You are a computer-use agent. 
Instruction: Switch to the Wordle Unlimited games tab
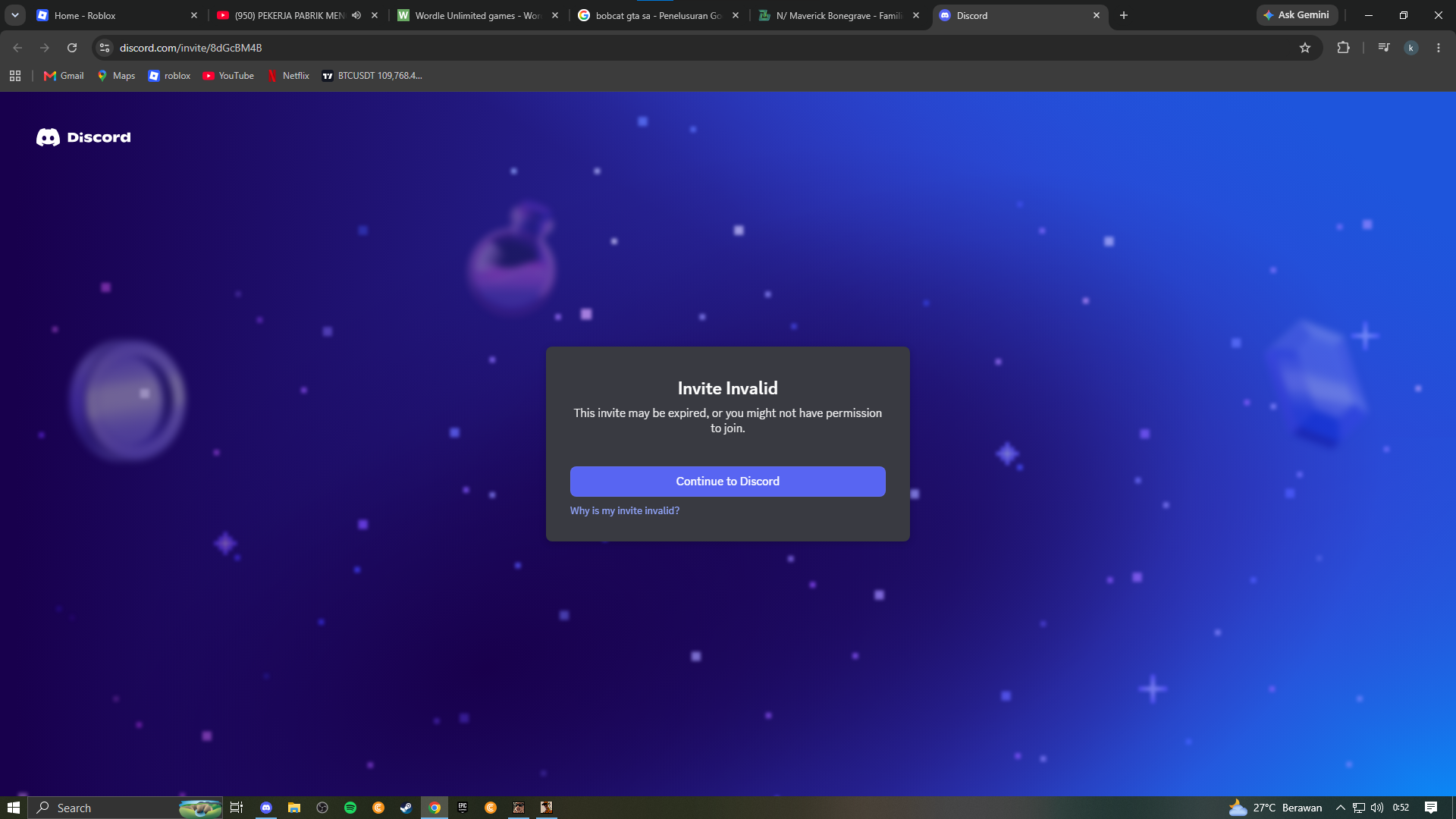click(470, 15)
